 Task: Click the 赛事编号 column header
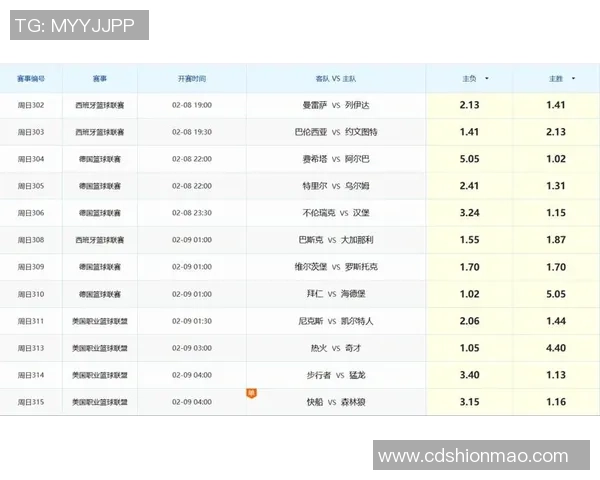(31, 78)
